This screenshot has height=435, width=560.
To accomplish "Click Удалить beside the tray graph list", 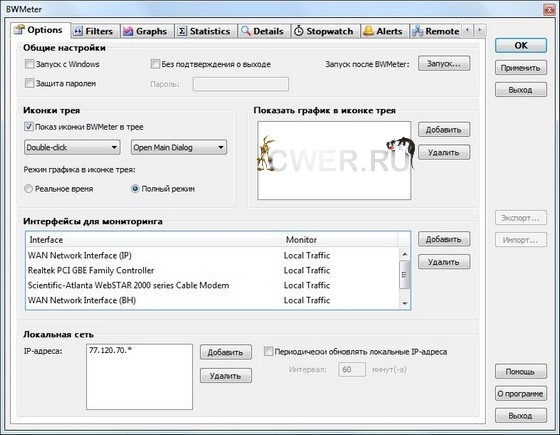I will 444,152.
